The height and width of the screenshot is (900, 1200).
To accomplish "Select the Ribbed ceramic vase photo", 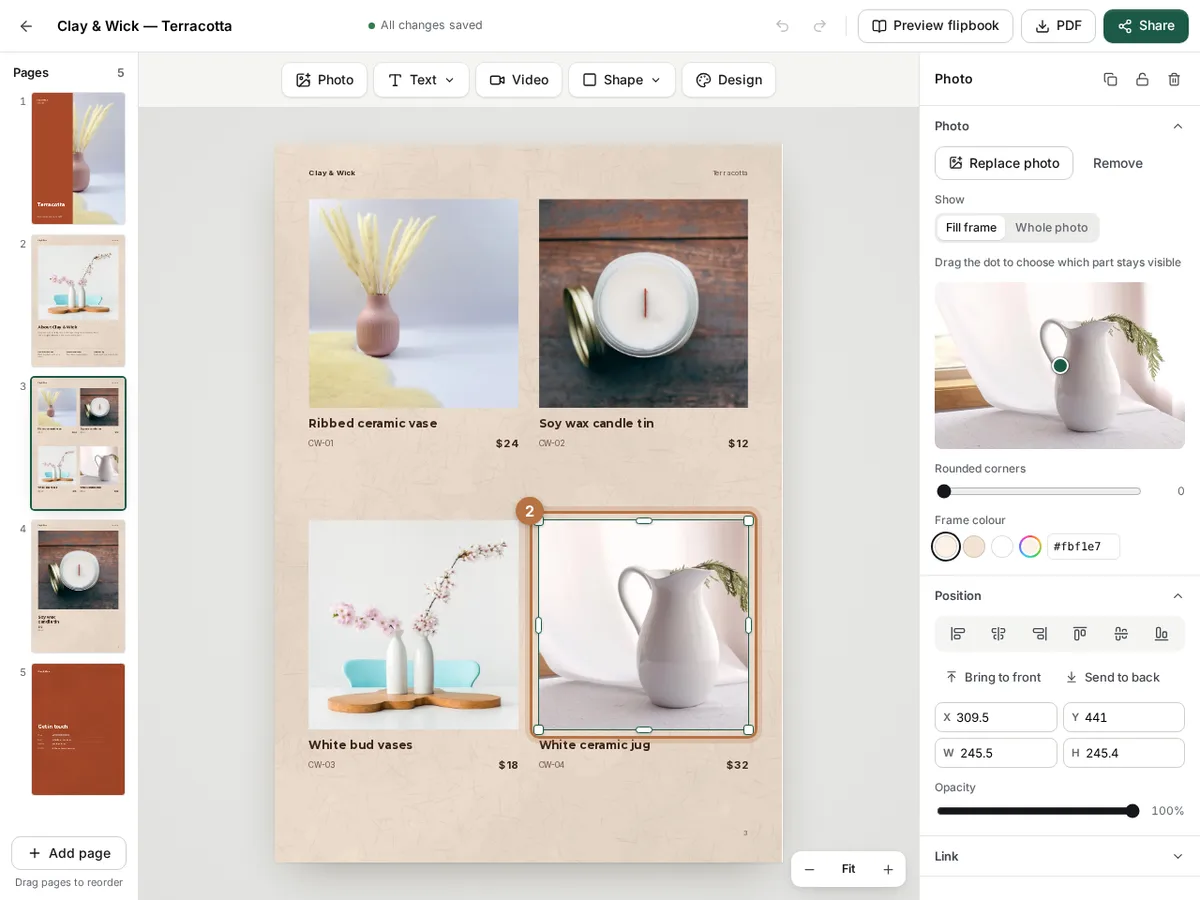I will pyautogui.click(x=413, y=303).
